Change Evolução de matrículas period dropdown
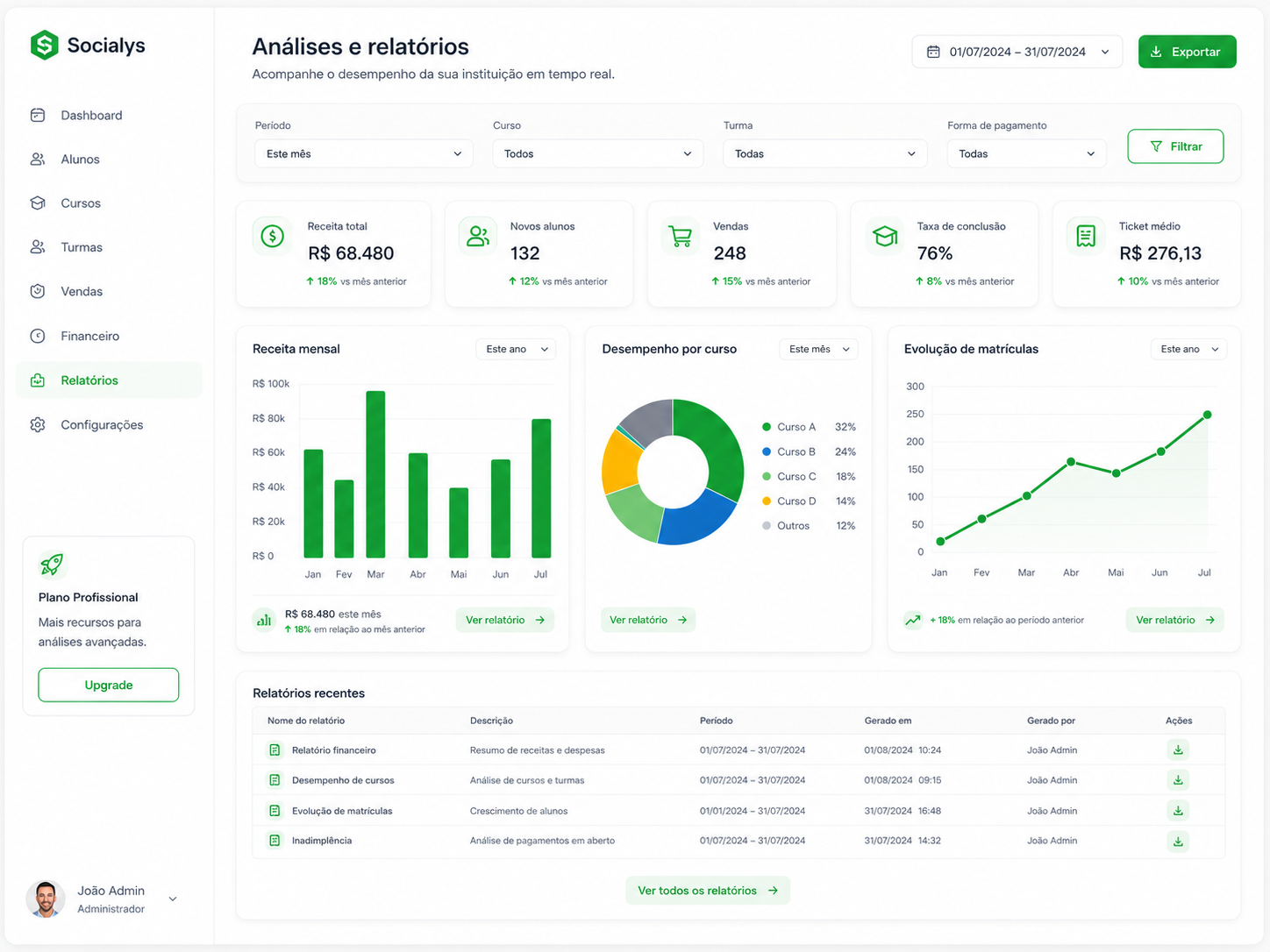The width and height of the screenshot is (1270, 952). (x=1189, y=349)
